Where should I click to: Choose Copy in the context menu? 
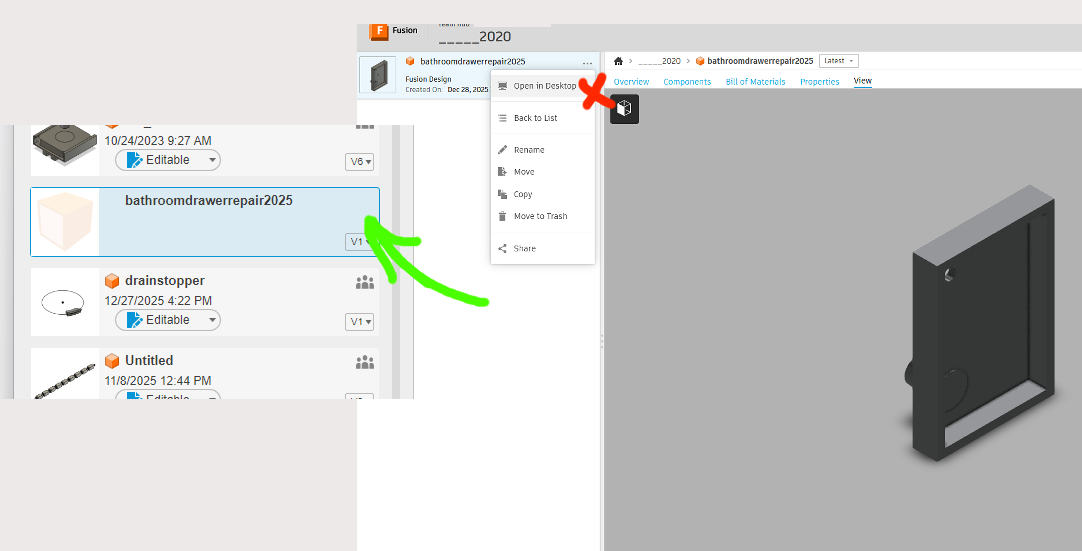pos(543,194)
